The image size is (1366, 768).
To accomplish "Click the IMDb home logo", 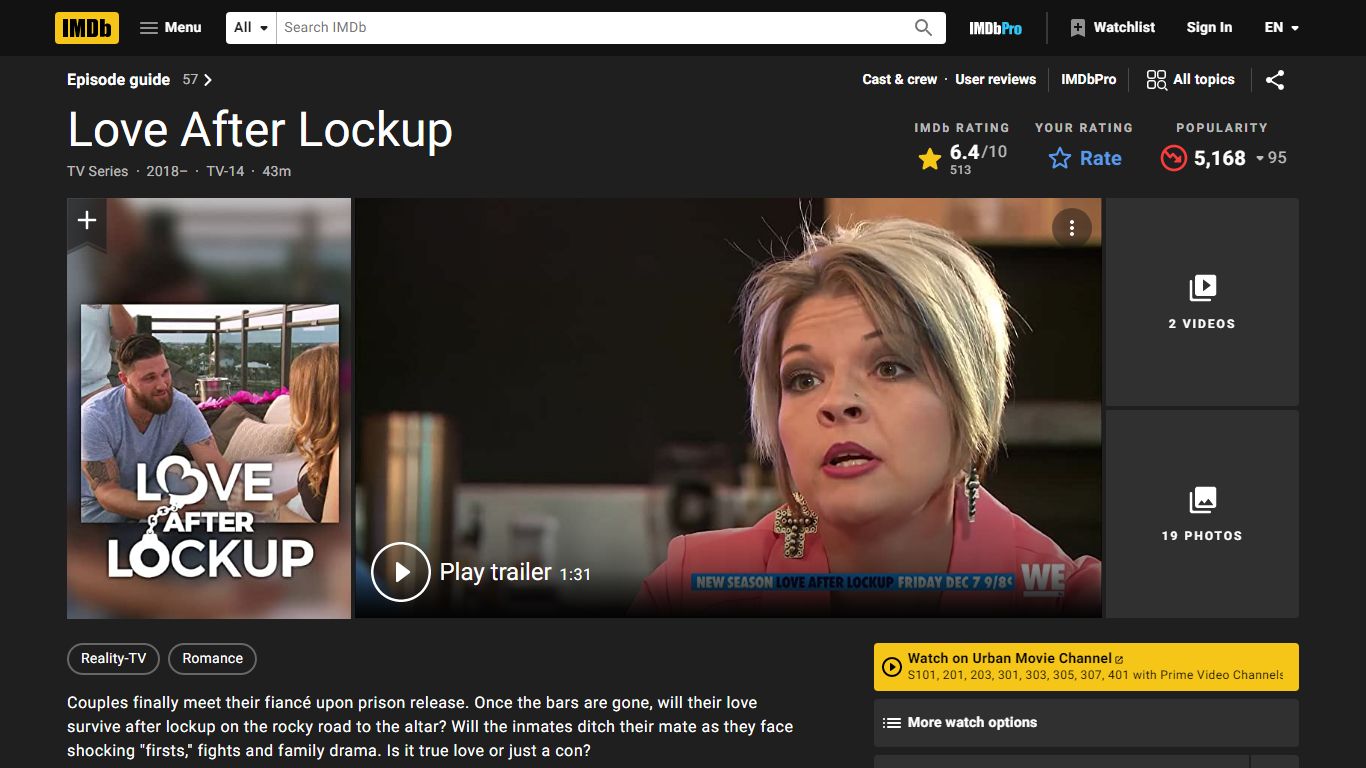I will click(x=87, y=28).
